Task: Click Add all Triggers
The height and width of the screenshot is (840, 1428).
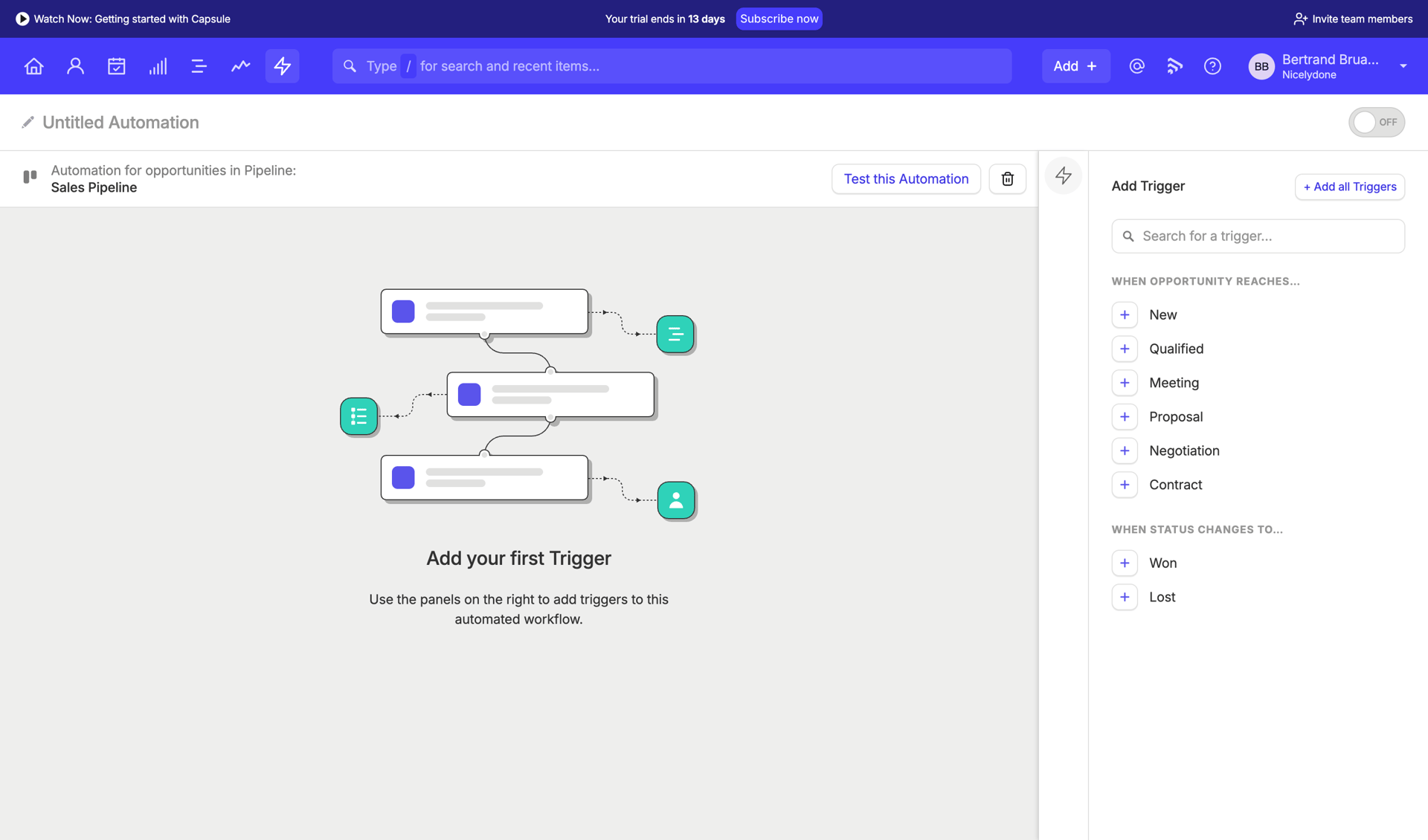Action: pyautogui.click(x=1349, y=187)
